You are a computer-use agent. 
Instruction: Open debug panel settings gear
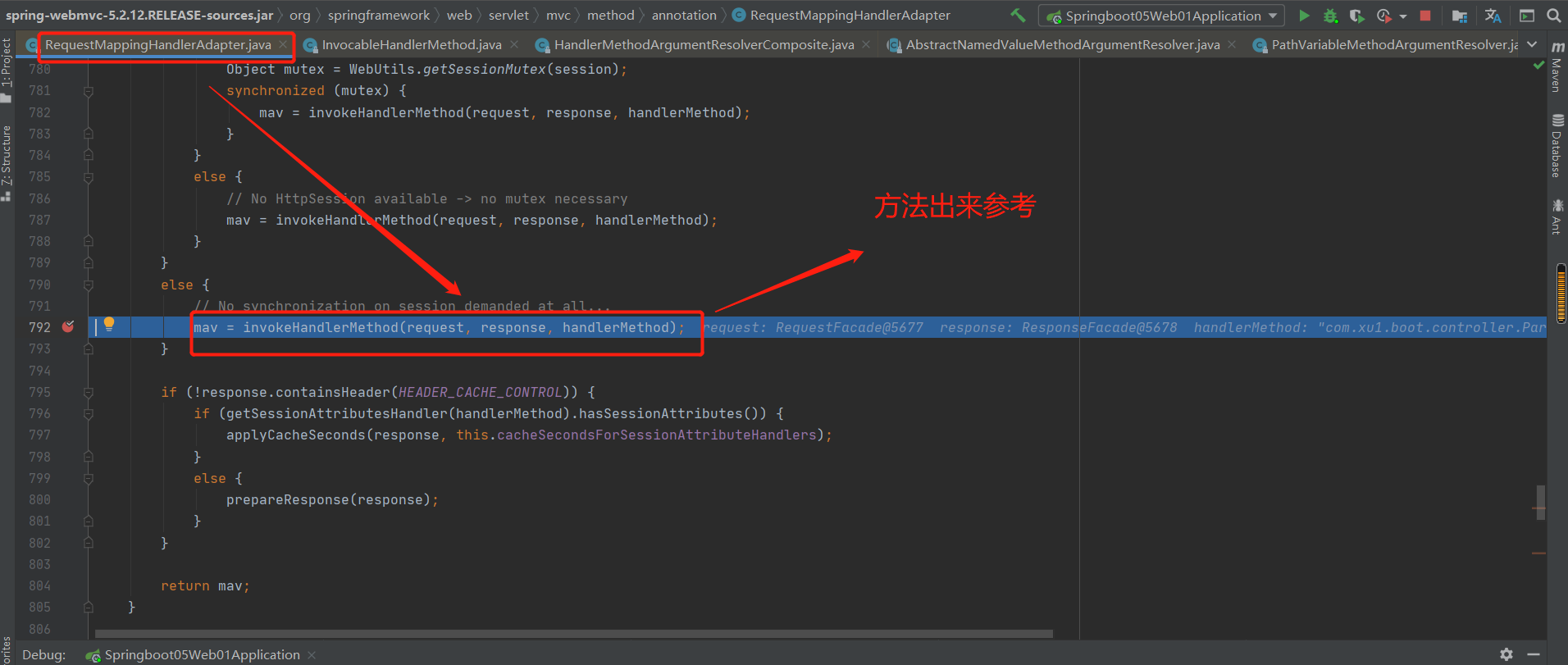[x=1506, y=654]
